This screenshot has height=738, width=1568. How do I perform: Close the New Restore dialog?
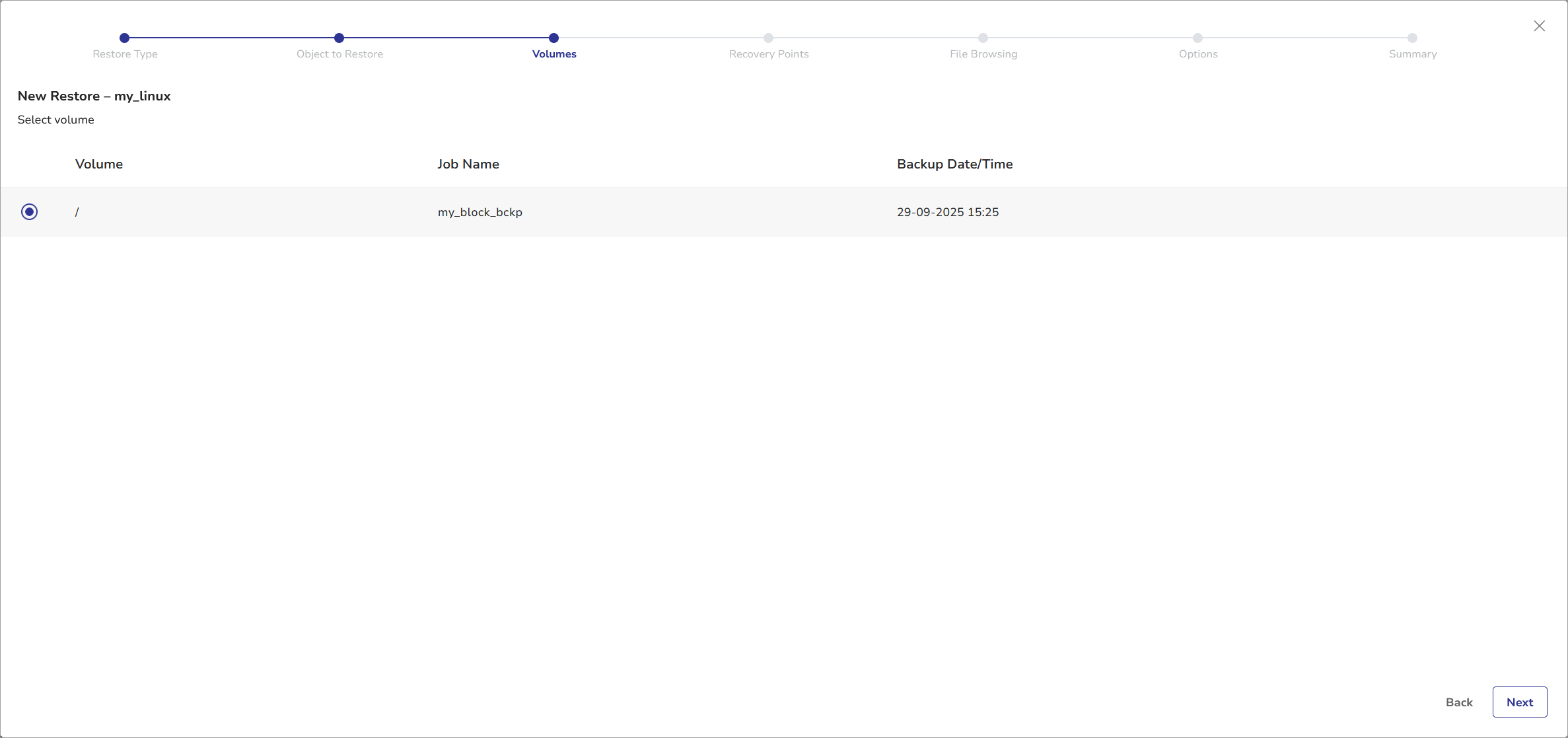[x=1539, y=26]
